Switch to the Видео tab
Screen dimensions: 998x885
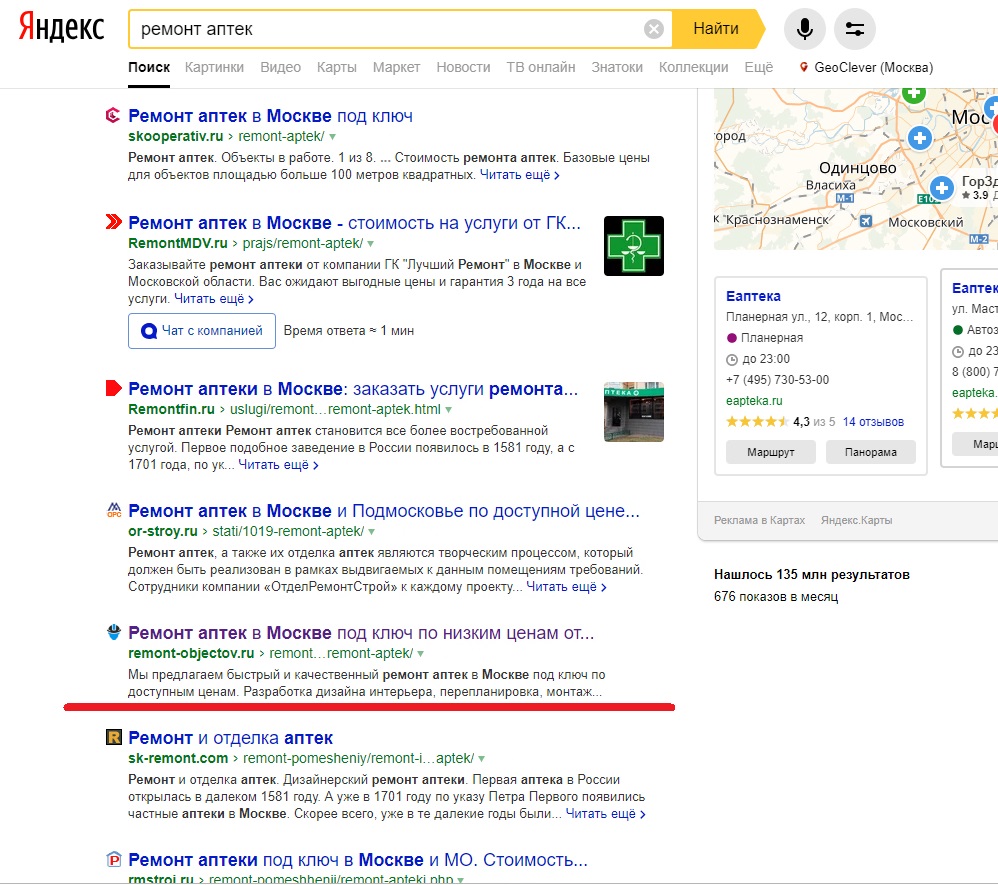pyautogui.click(x=280, y=67)
